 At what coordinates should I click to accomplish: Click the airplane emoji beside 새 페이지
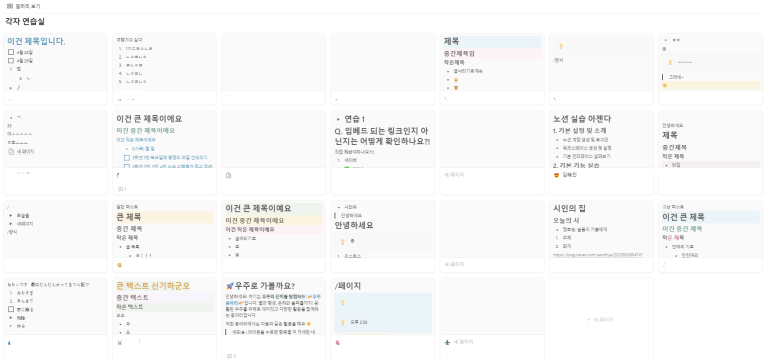(x=447, y=342)
